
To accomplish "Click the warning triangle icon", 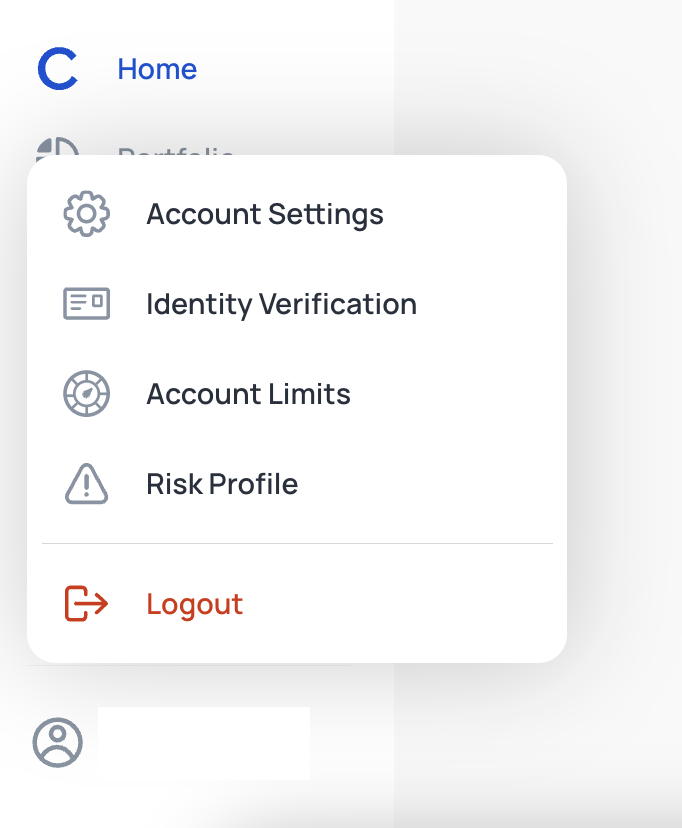I will tap(87, 484).
